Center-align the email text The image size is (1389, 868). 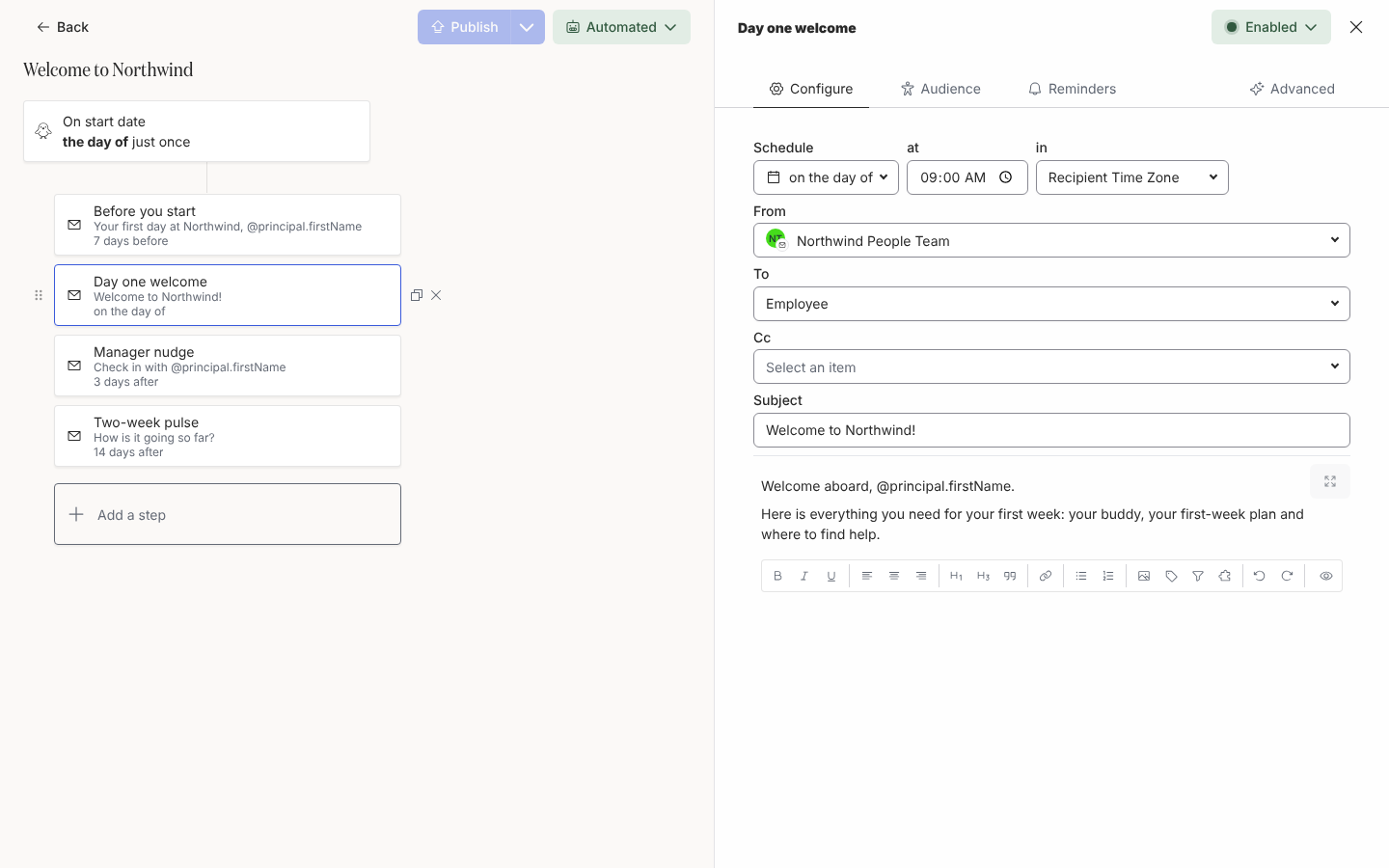pos(894,576)
